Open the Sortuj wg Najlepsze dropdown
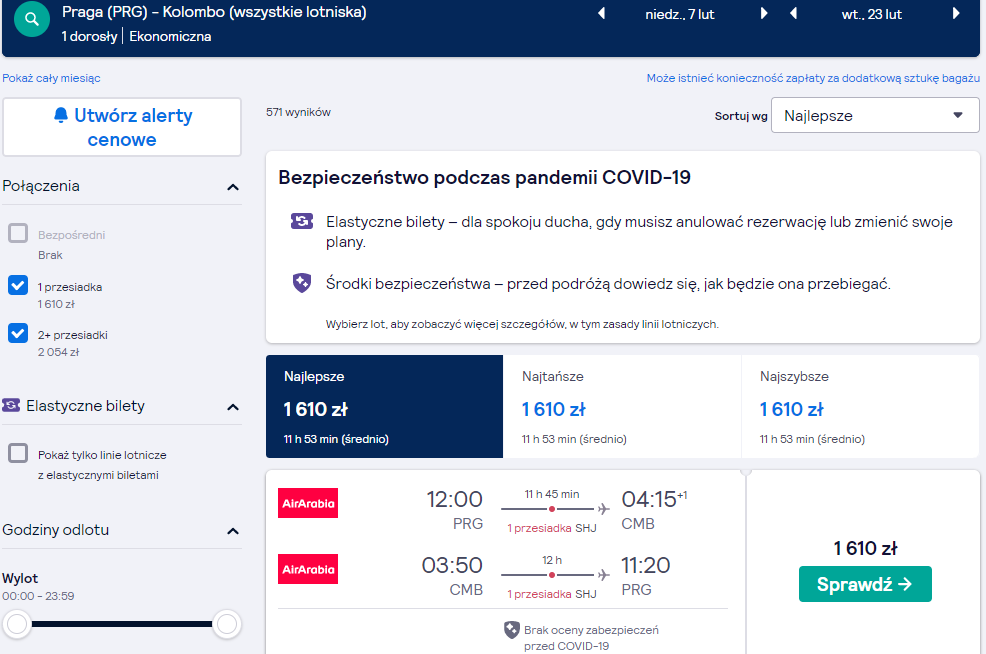Viewport: 986px width, 654px height. 875,115
